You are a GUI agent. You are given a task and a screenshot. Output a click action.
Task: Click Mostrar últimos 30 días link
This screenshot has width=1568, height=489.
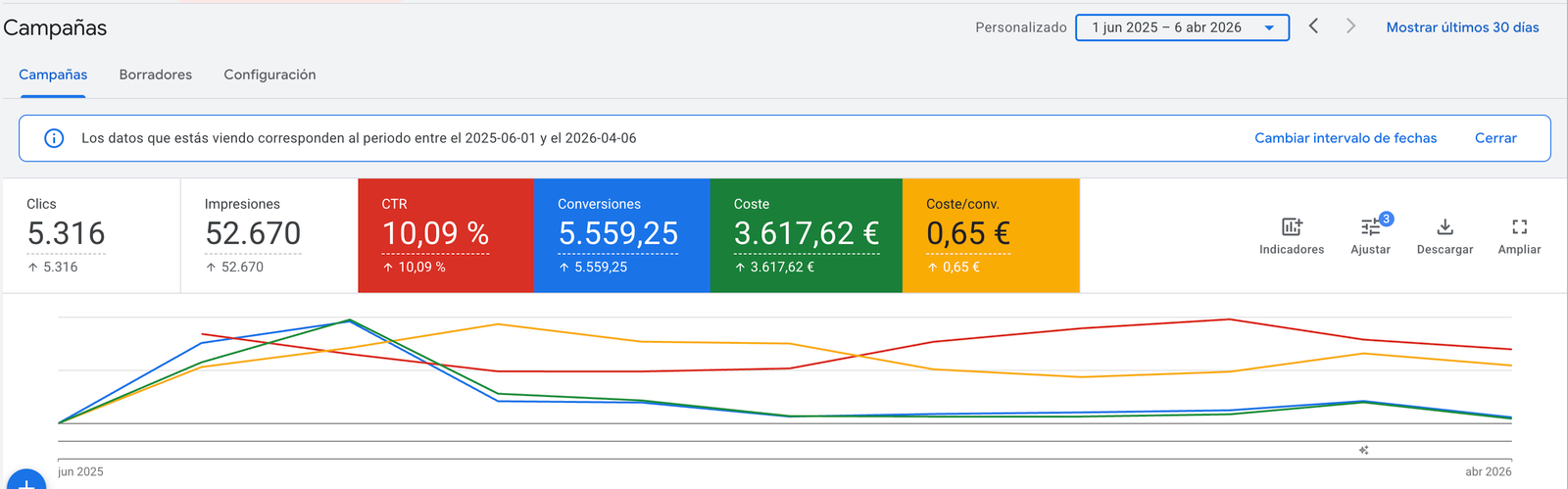[1462, 27]
